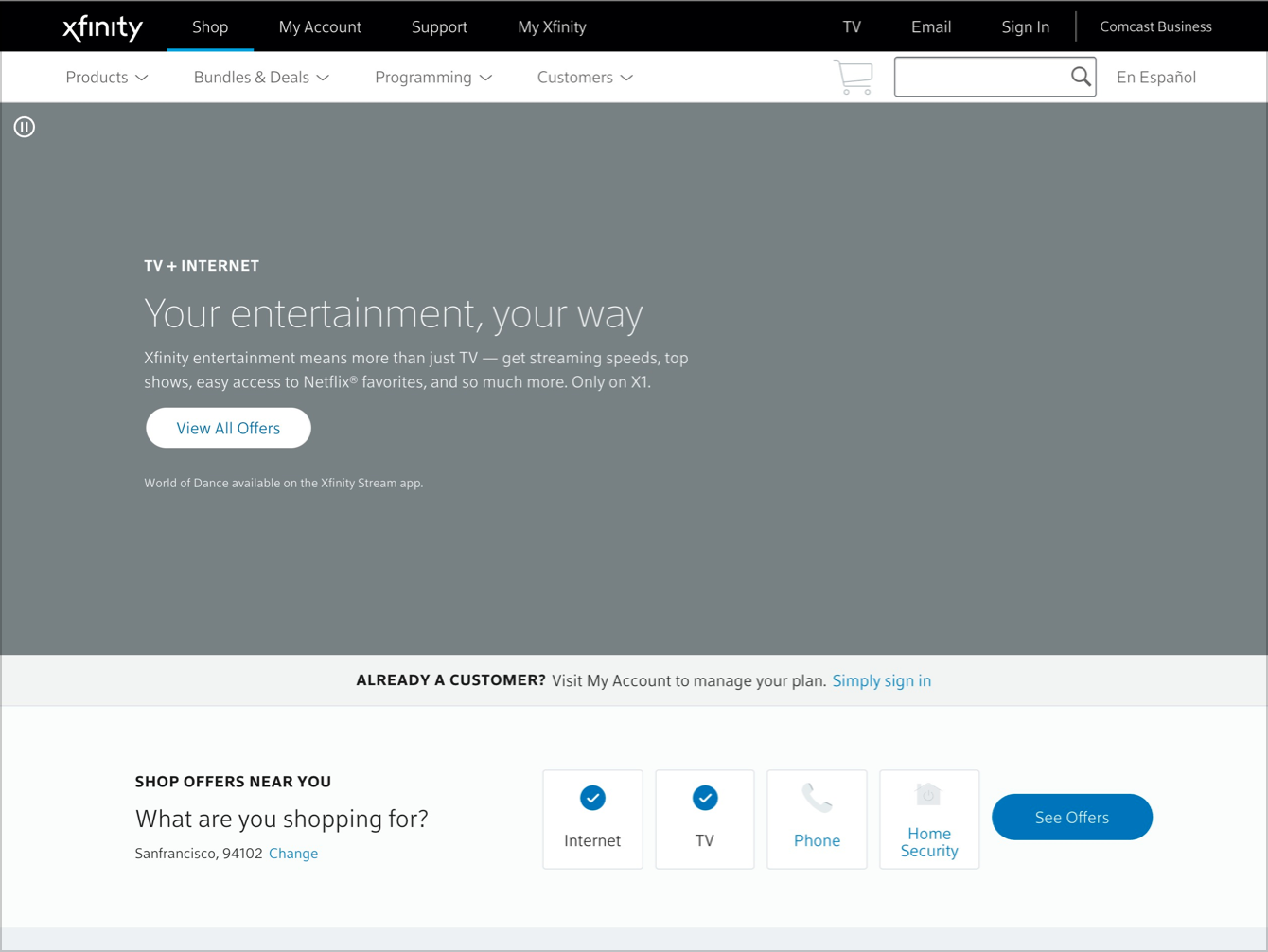Viewport: 1268px width, 952px height.
Task: Click the 'Your entertainment, your way' headline
Action: pos(394,313)
